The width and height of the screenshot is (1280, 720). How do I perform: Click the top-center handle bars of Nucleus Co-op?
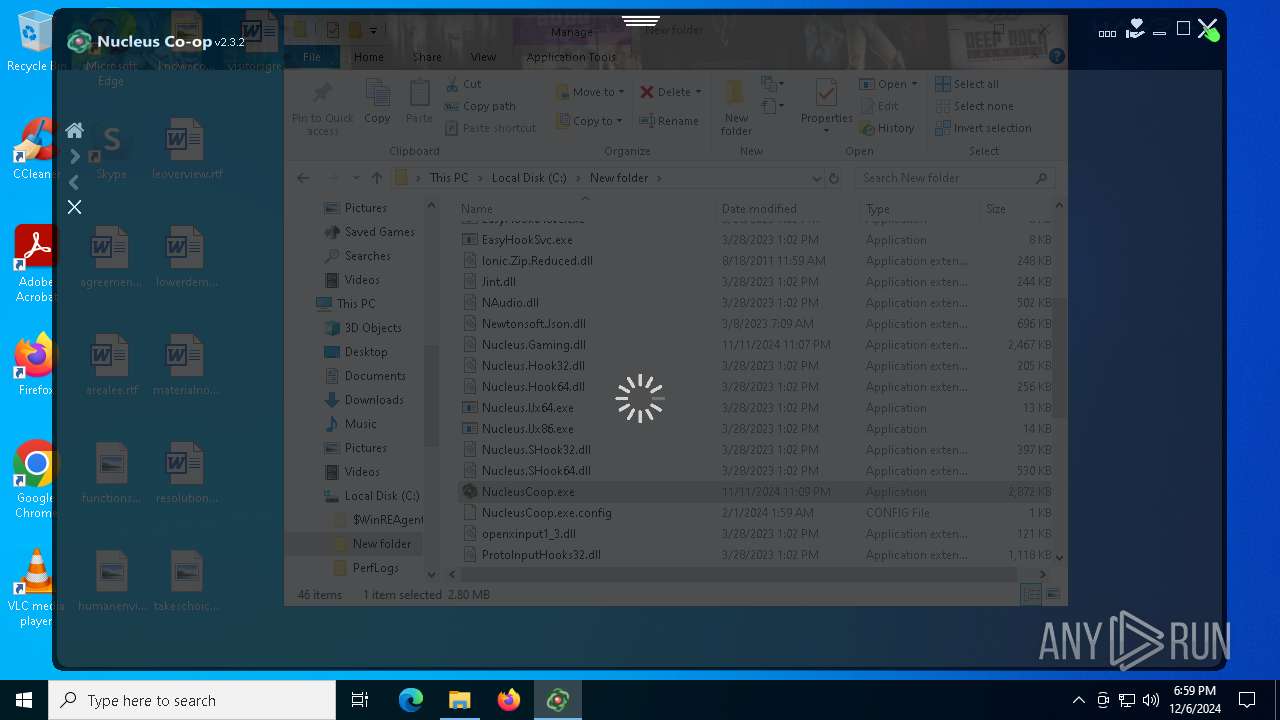[x=640, y=20]
